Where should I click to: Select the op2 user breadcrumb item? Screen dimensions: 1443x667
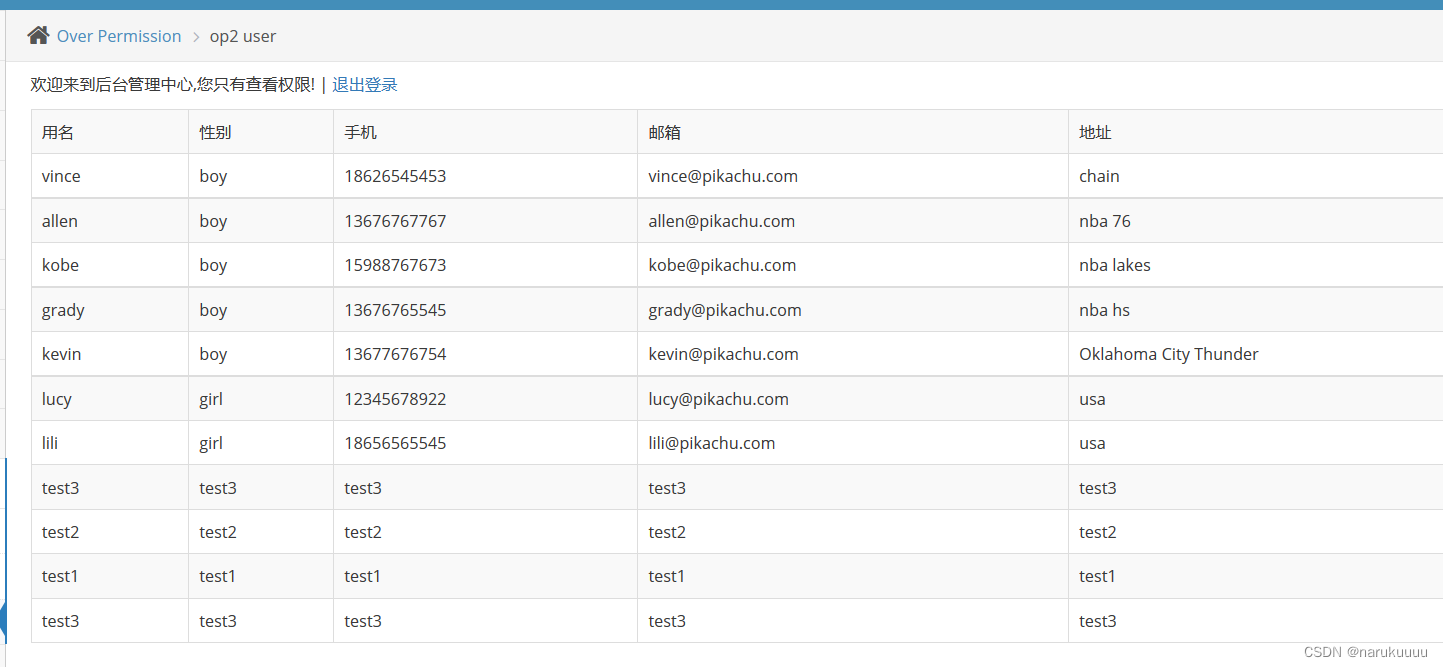pos(243,36)
